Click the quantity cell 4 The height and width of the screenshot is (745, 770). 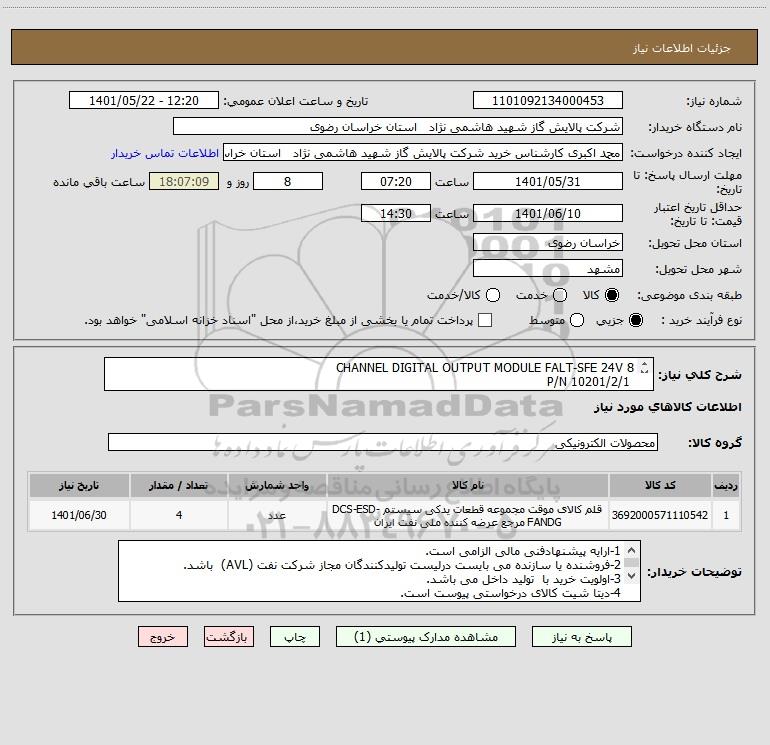(x=179, y=515)
